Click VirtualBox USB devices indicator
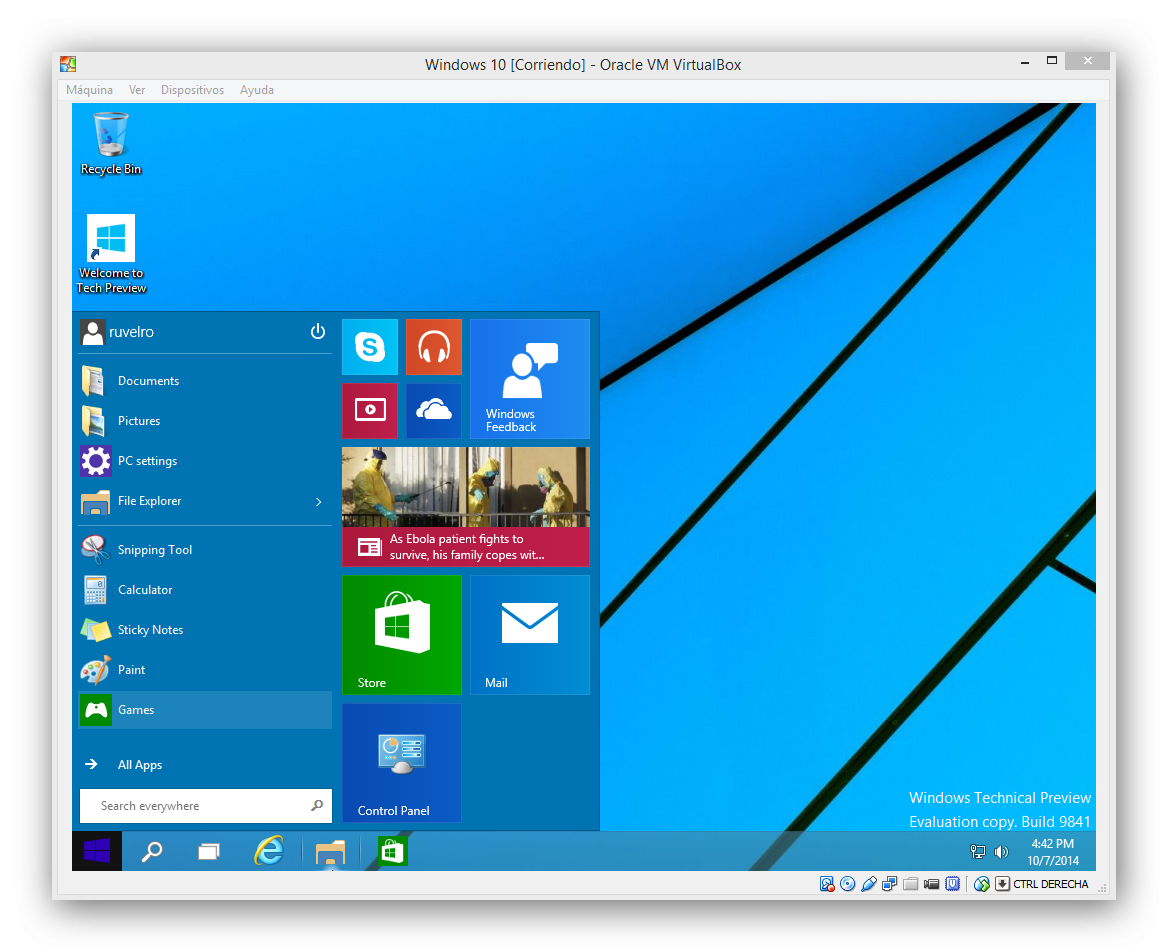 [x=869, y=884]
